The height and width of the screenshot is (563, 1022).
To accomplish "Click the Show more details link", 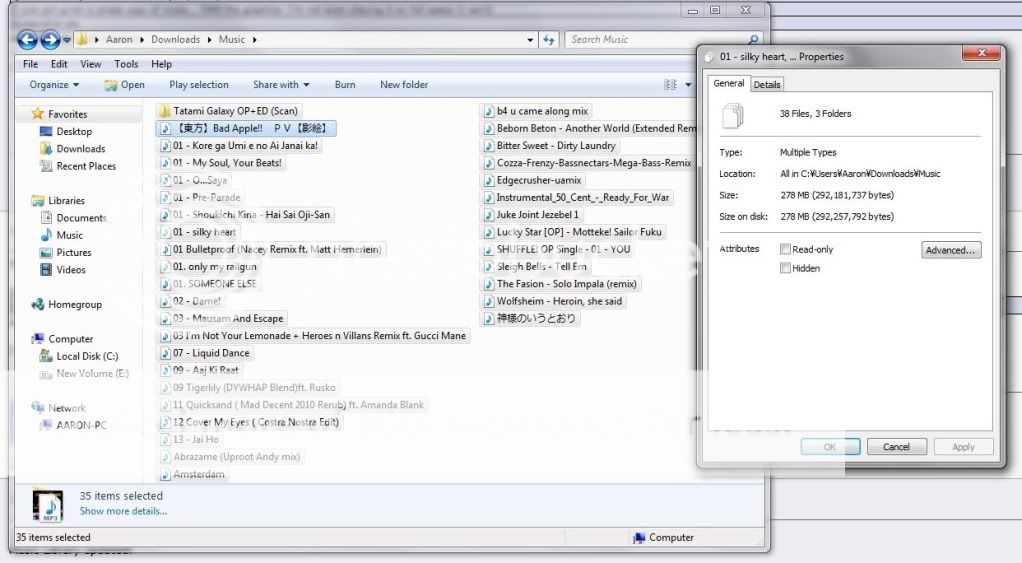I will pos(123,511).
